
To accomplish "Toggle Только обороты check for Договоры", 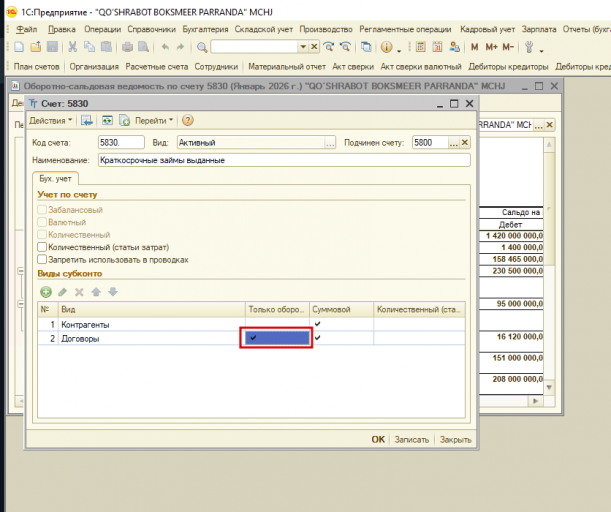I will tap(277, 338).
